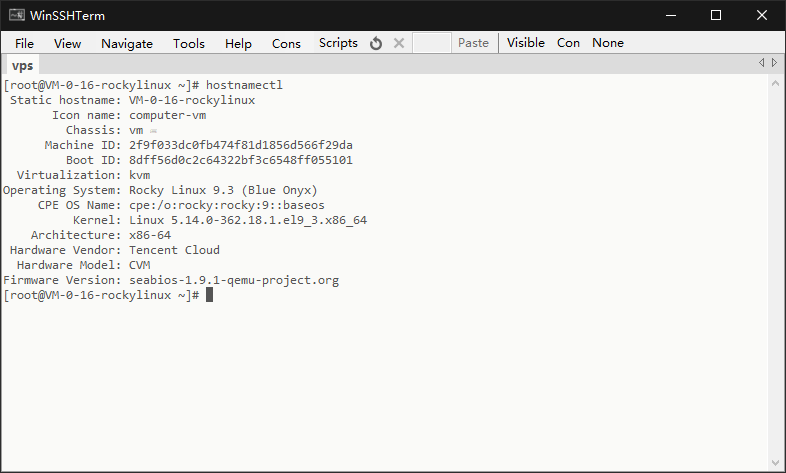Expand the Scripts dropdown menu
786x473 pixels.
(338, 43)
